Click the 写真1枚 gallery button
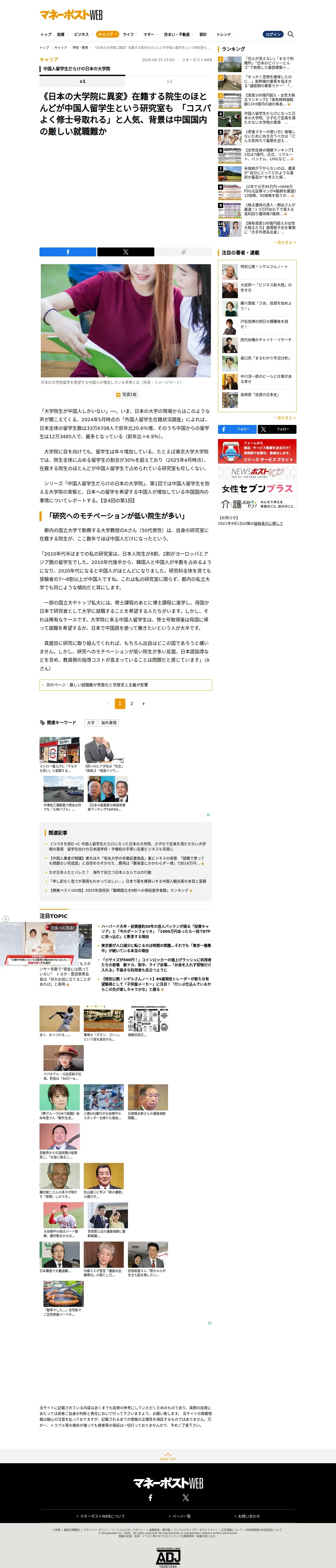 (x=126, y=394)
